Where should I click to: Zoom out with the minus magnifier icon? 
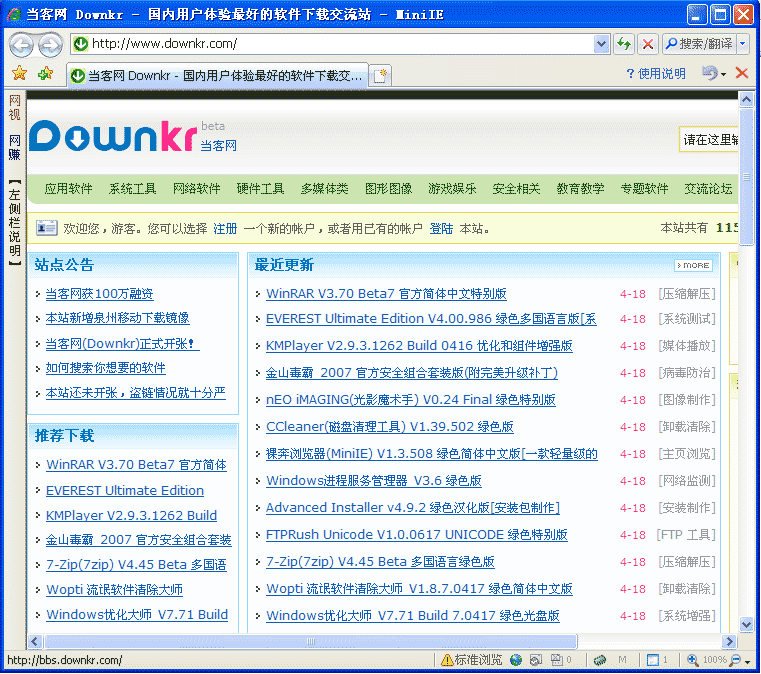pyautogui.click(x=736, y=660)
